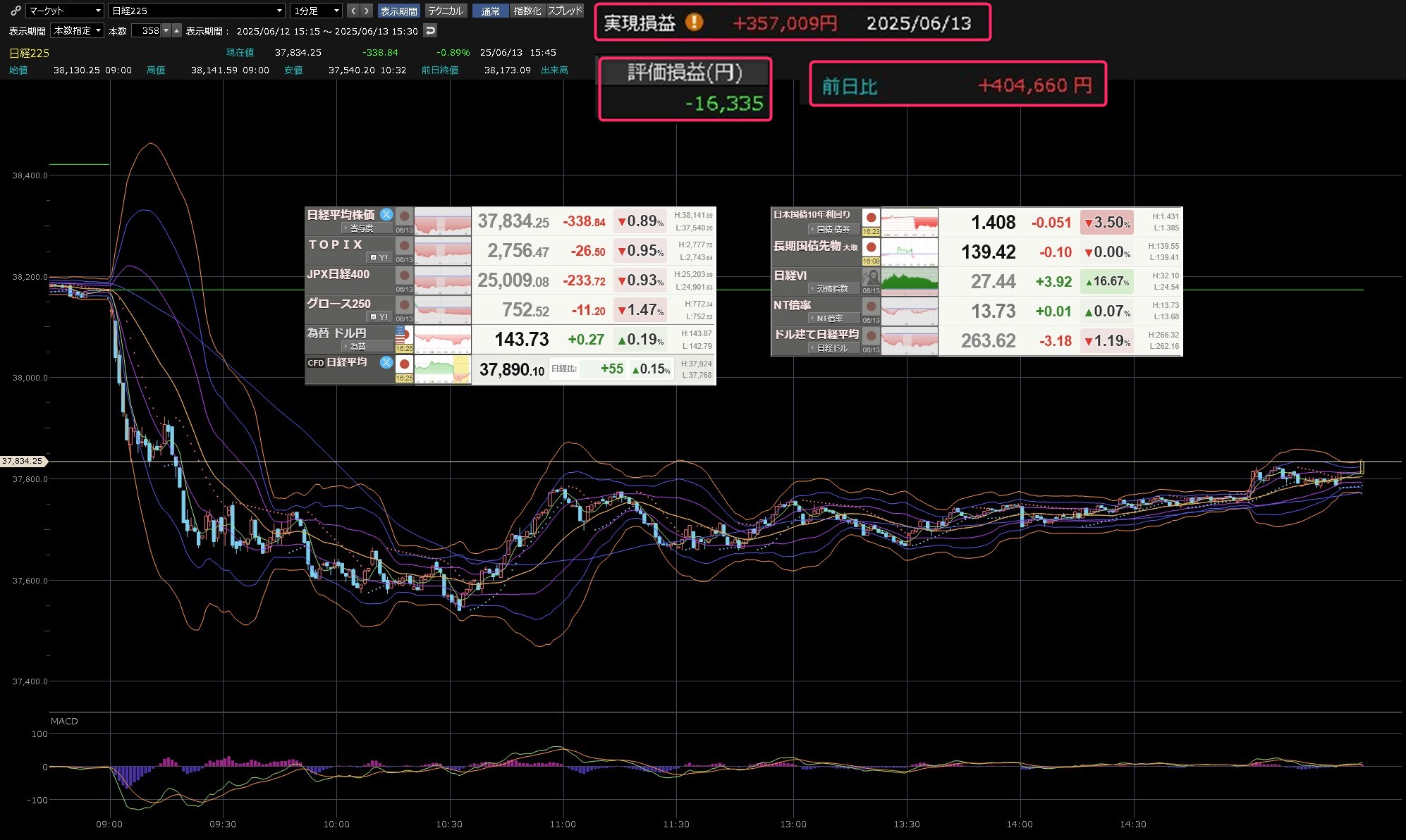Open the マーケット category dropdown

click(65, 11)
